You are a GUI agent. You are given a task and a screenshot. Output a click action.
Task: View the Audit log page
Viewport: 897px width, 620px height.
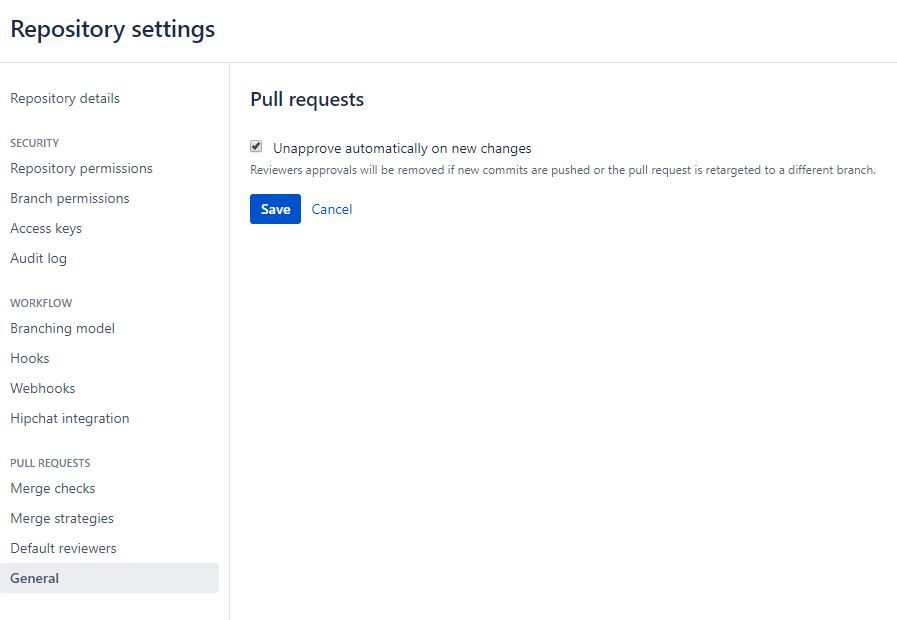click(x=38, y=258)
